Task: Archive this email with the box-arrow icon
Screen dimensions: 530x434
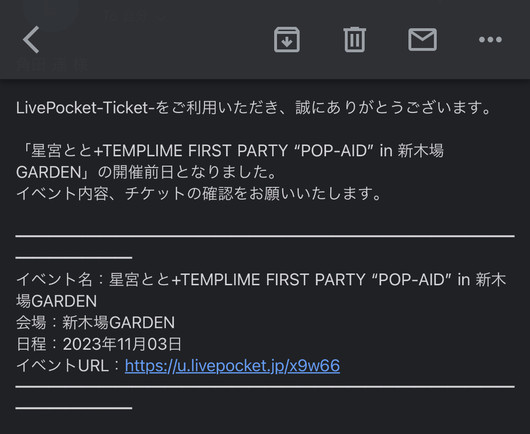Action: pos(287,40)
